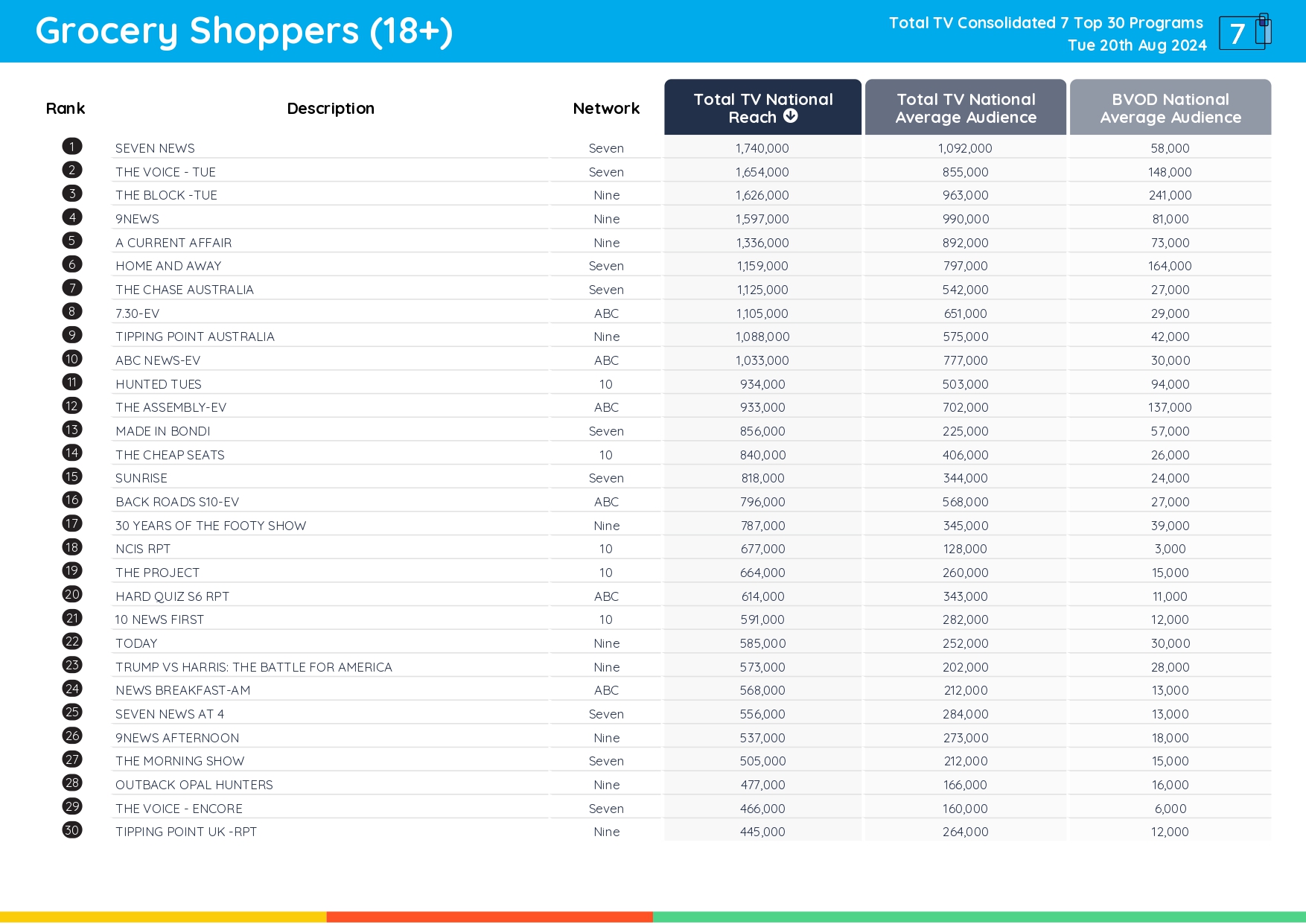Open sort options on Total TV National Reach
1306x924 pixels.
(762, 107)
